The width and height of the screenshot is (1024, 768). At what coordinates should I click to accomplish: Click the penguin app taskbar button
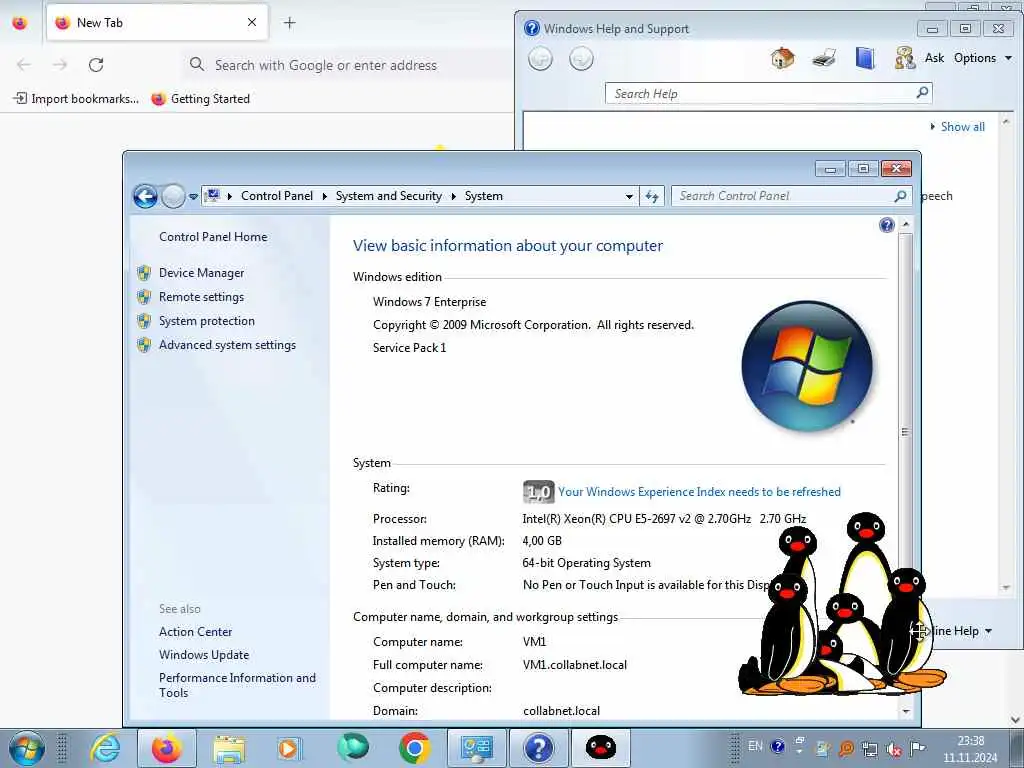[x=601, y=748]
